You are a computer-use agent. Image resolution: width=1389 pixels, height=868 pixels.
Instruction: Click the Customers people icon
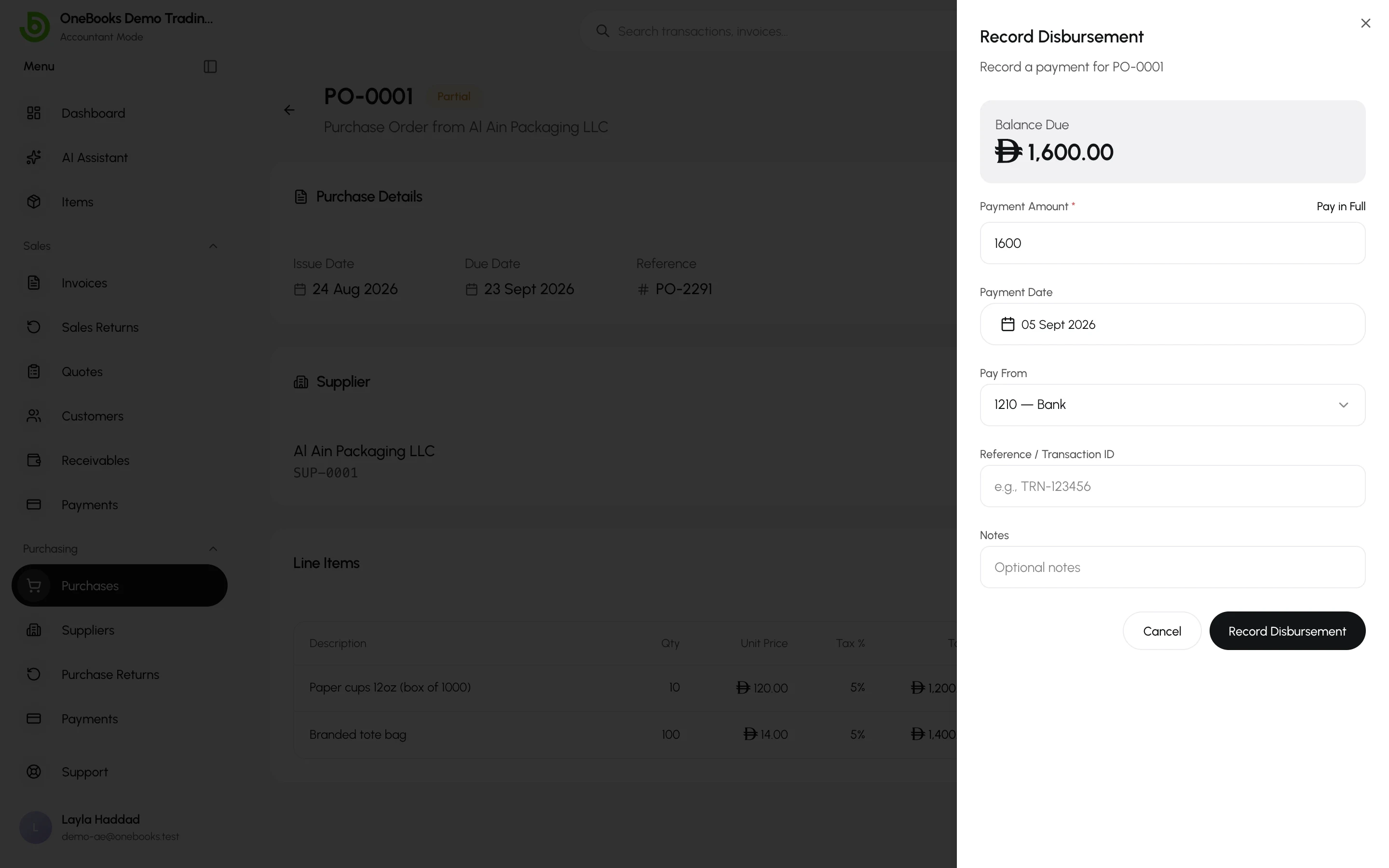34,416
